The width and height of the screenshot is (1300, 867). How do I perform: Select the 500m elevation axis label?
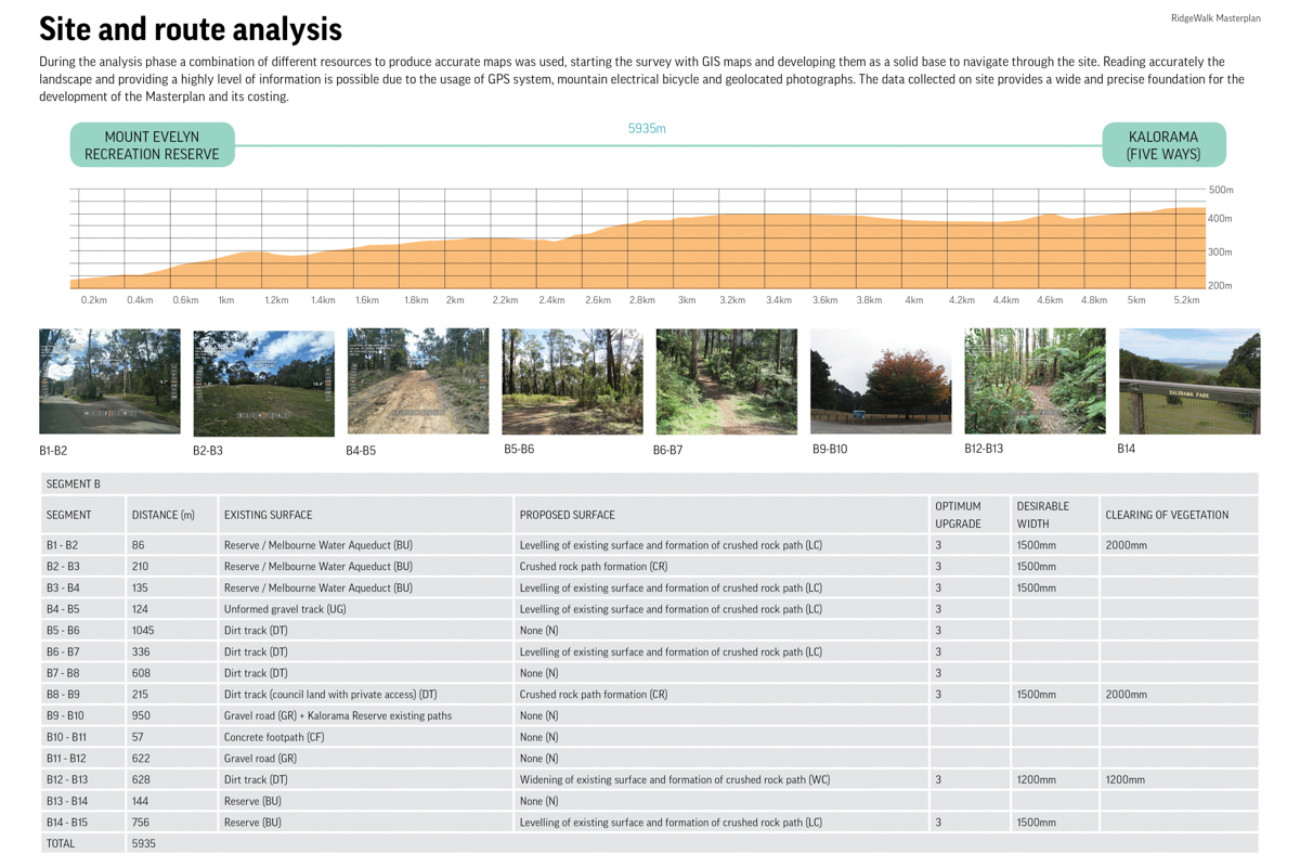pyautogui.click(x=1220, y=188)
